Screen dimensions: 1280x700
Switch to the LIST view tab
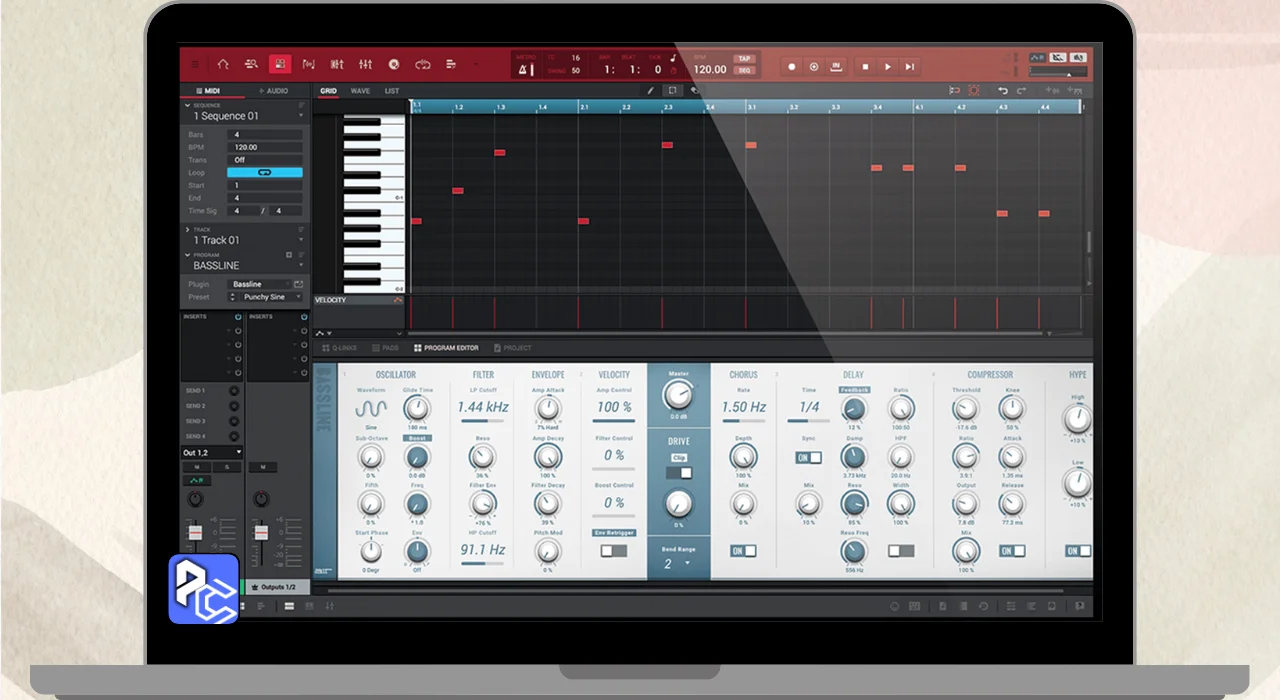click(392, 91)
